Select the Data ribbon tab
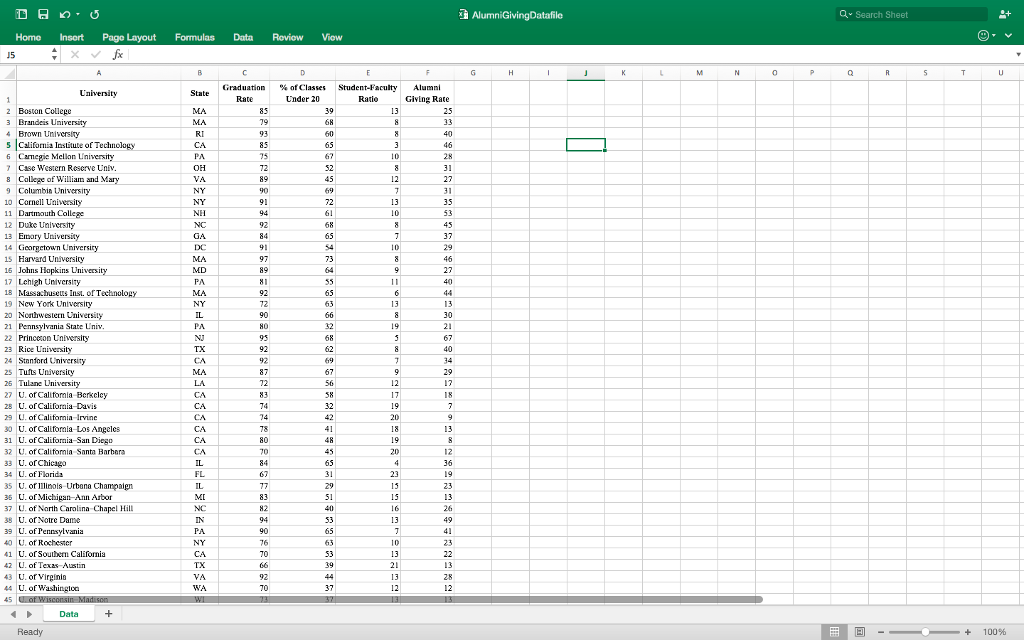This screenshot has height=640, width=1024. pos(243,37)
